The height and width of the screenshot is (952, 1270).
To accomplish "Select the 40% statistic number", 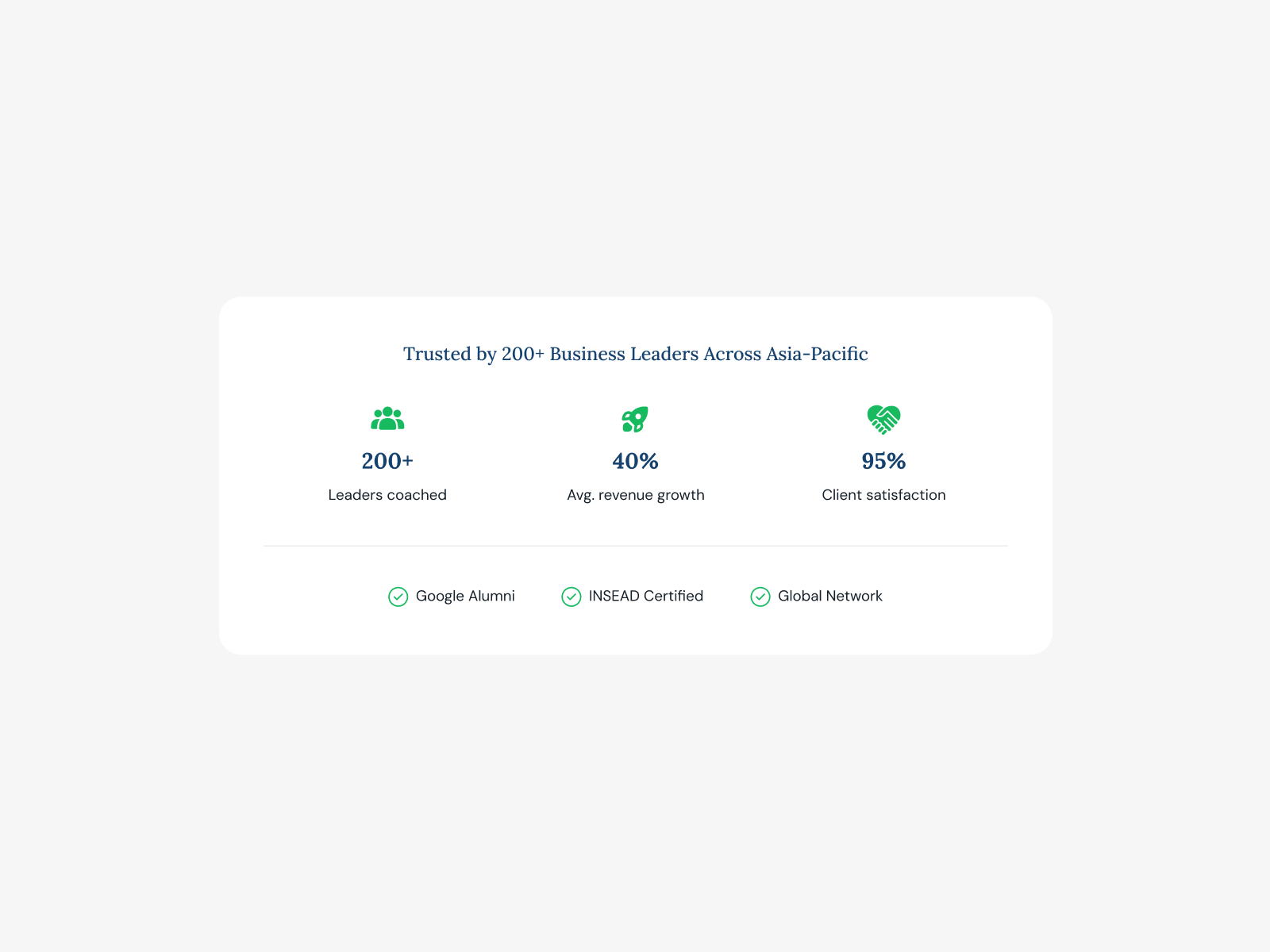I will [635, 461].
